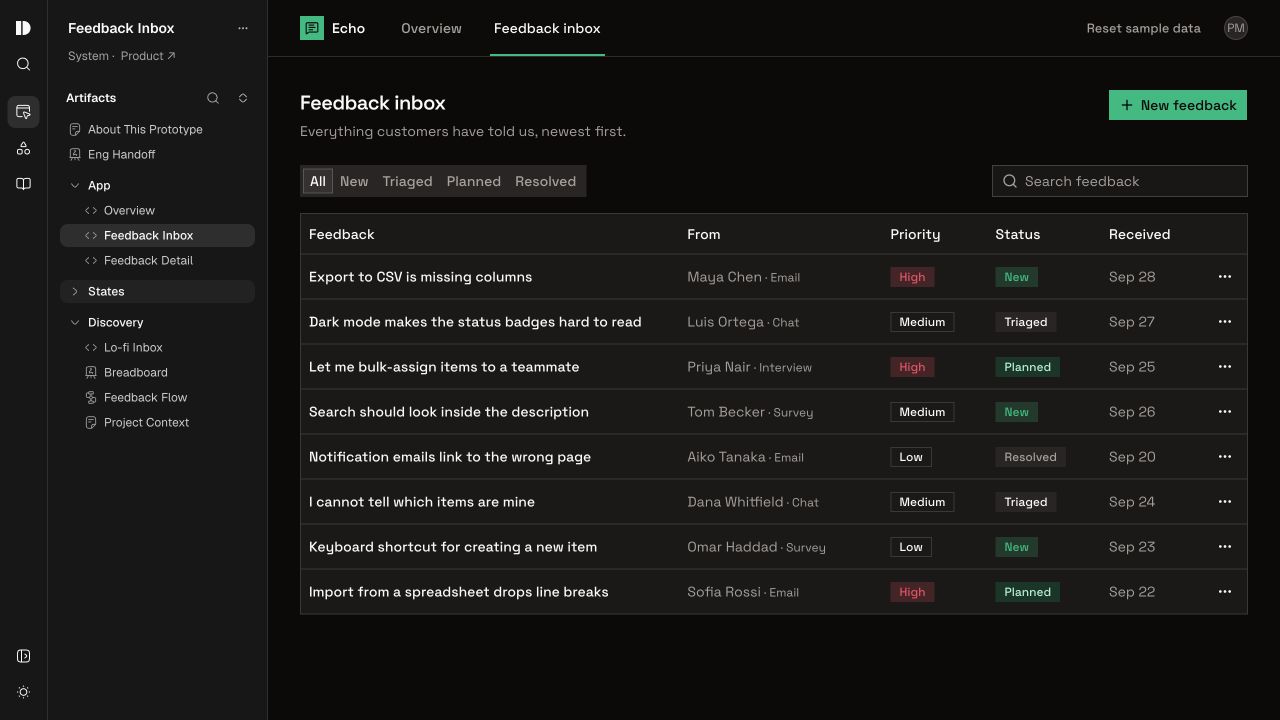1280x720 pixels.
Task: Open row actions for Dark mode feedback
Action: [x=1225, y=322]
